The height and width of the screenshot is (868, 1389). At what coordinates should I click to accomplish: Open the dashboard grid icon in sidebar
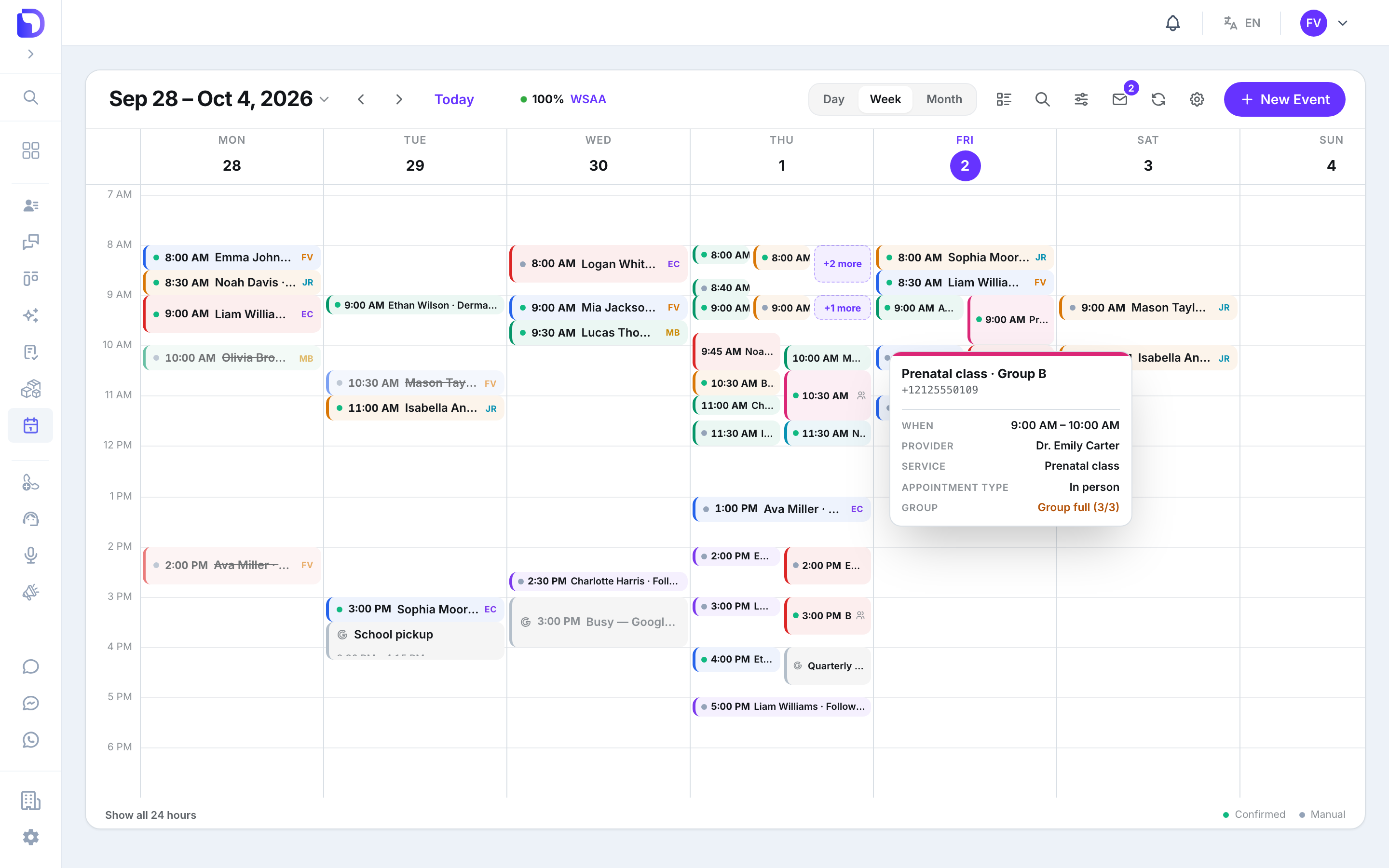30,150
